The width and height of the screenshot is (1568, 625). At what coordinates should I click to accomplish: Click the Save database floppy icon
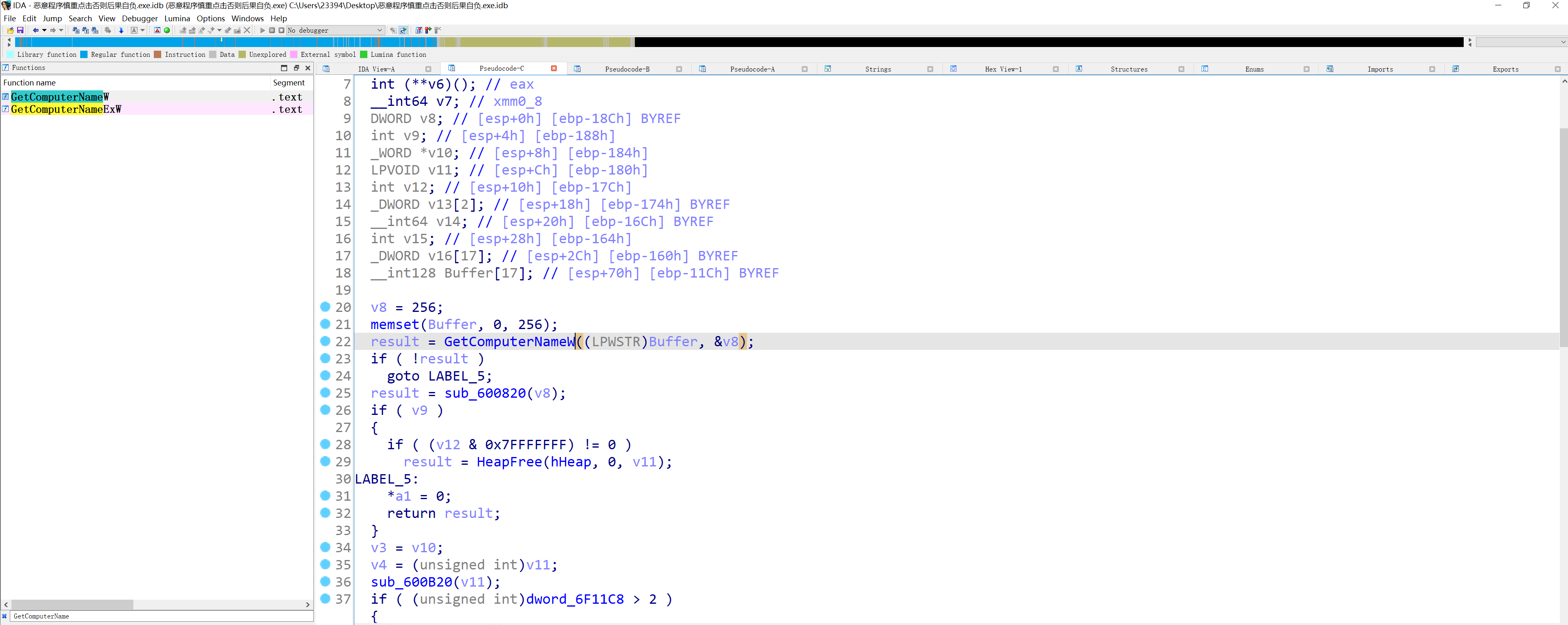tap(20, 30)
